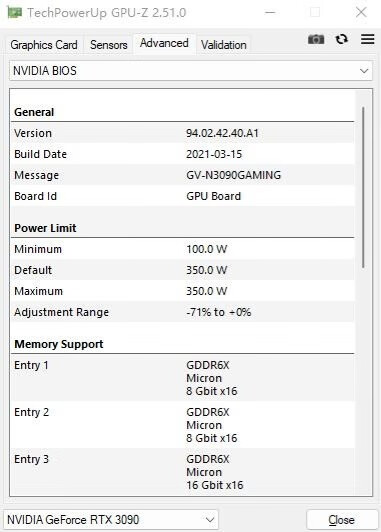The width and height of the screenshot is (381, 532).
Task: Click the GPU-Z app icon in title bar
Action: coord(14,12)
